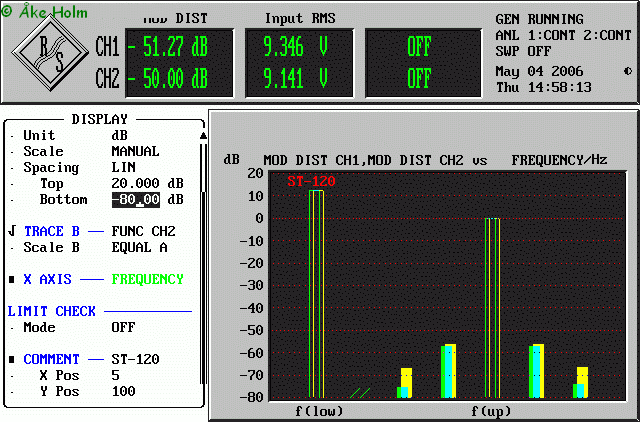Select the Unit dB setting
Image resolution: width=640 pixels, height=422 pixels.
(x=120, y=135)
